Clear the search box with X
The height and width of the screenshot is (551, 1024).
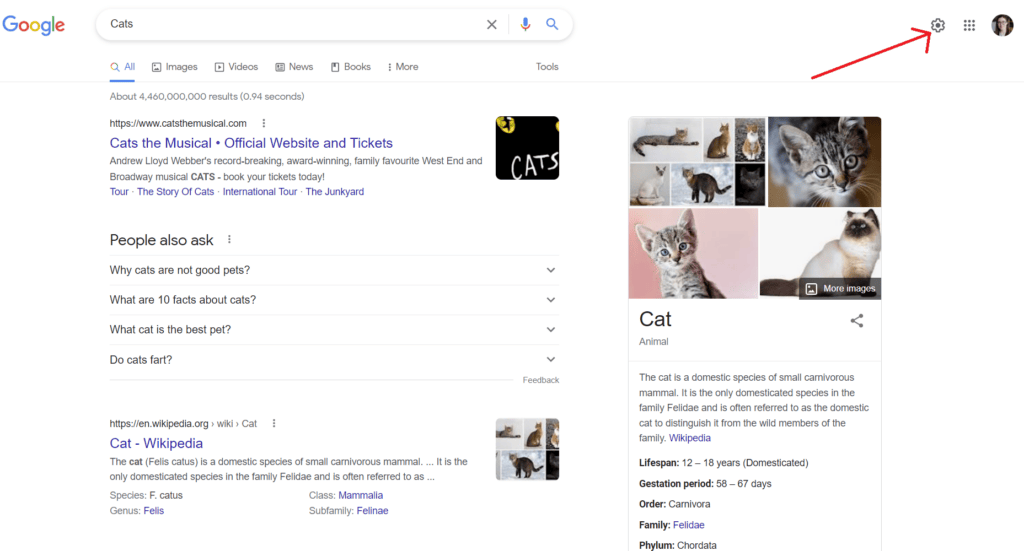pos(492,24)
